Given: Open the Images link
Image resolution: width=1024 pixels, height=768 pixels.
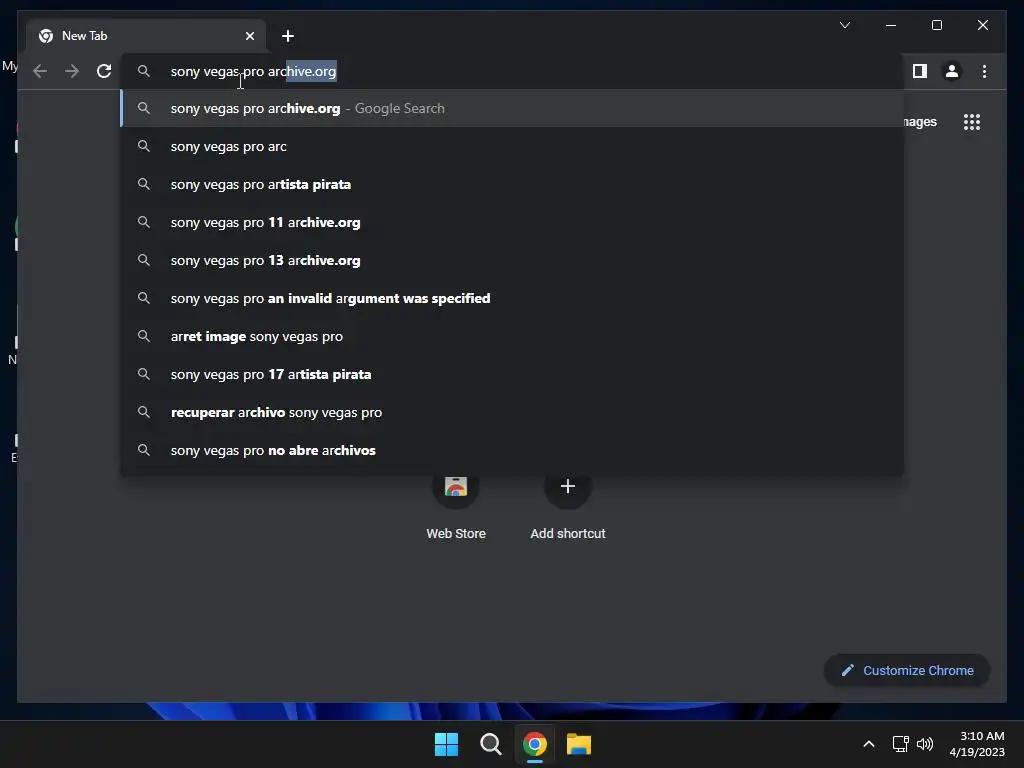Looking at the screenshot, I should tap(920, 121).
